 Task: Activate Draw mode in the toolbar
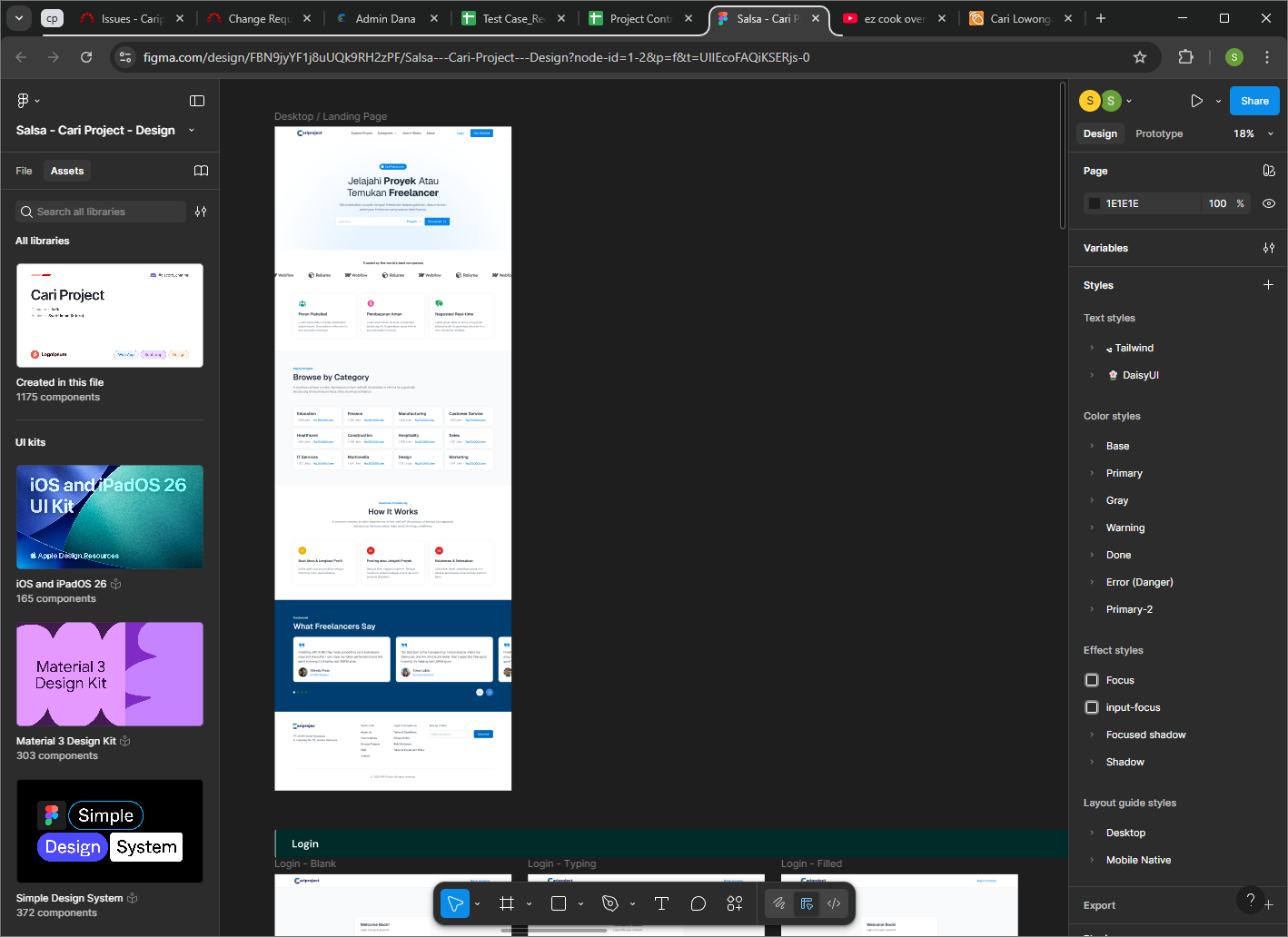[x=778, y=903]
